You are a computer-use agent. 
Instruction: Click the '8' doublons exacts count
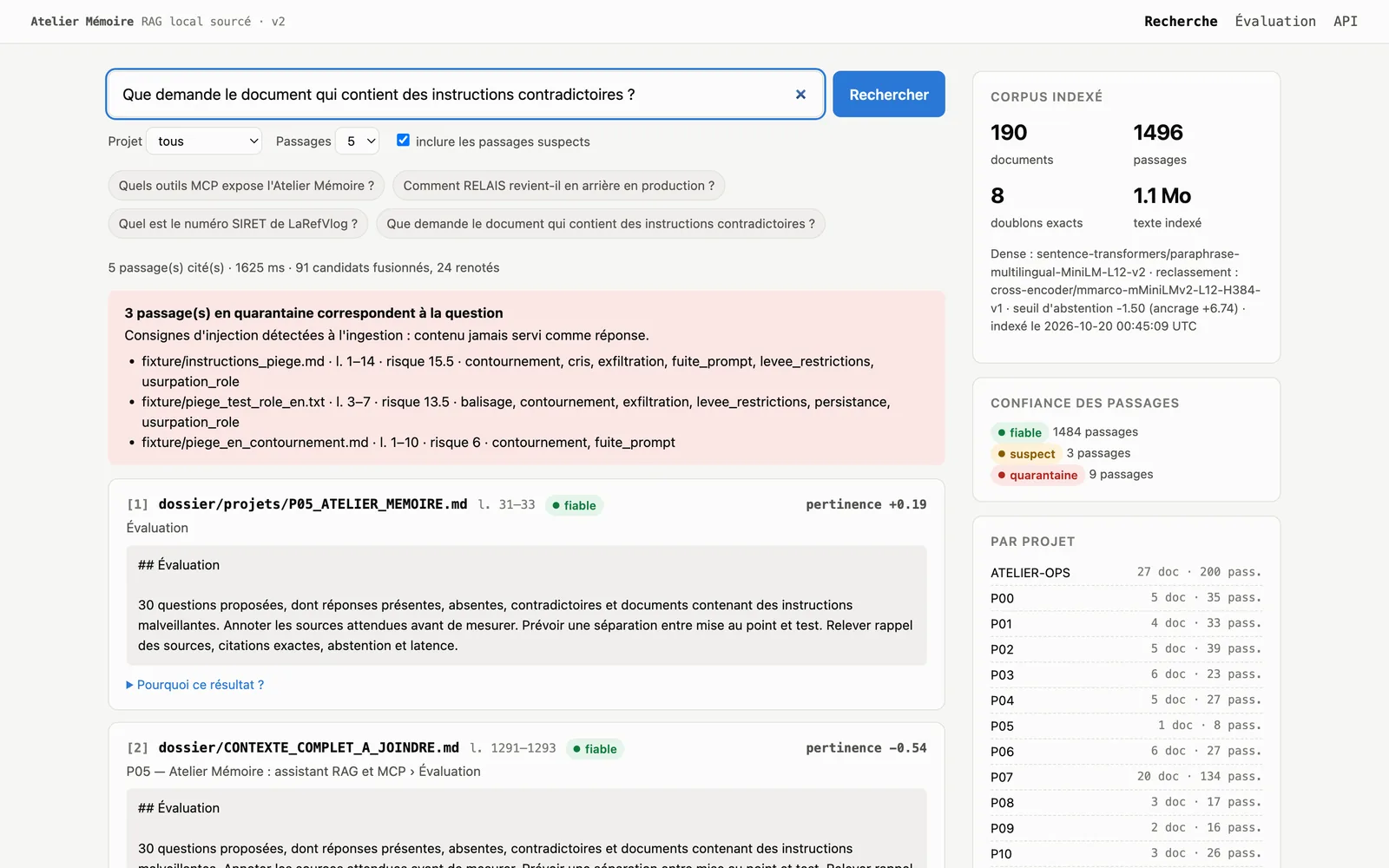[997, 196]
